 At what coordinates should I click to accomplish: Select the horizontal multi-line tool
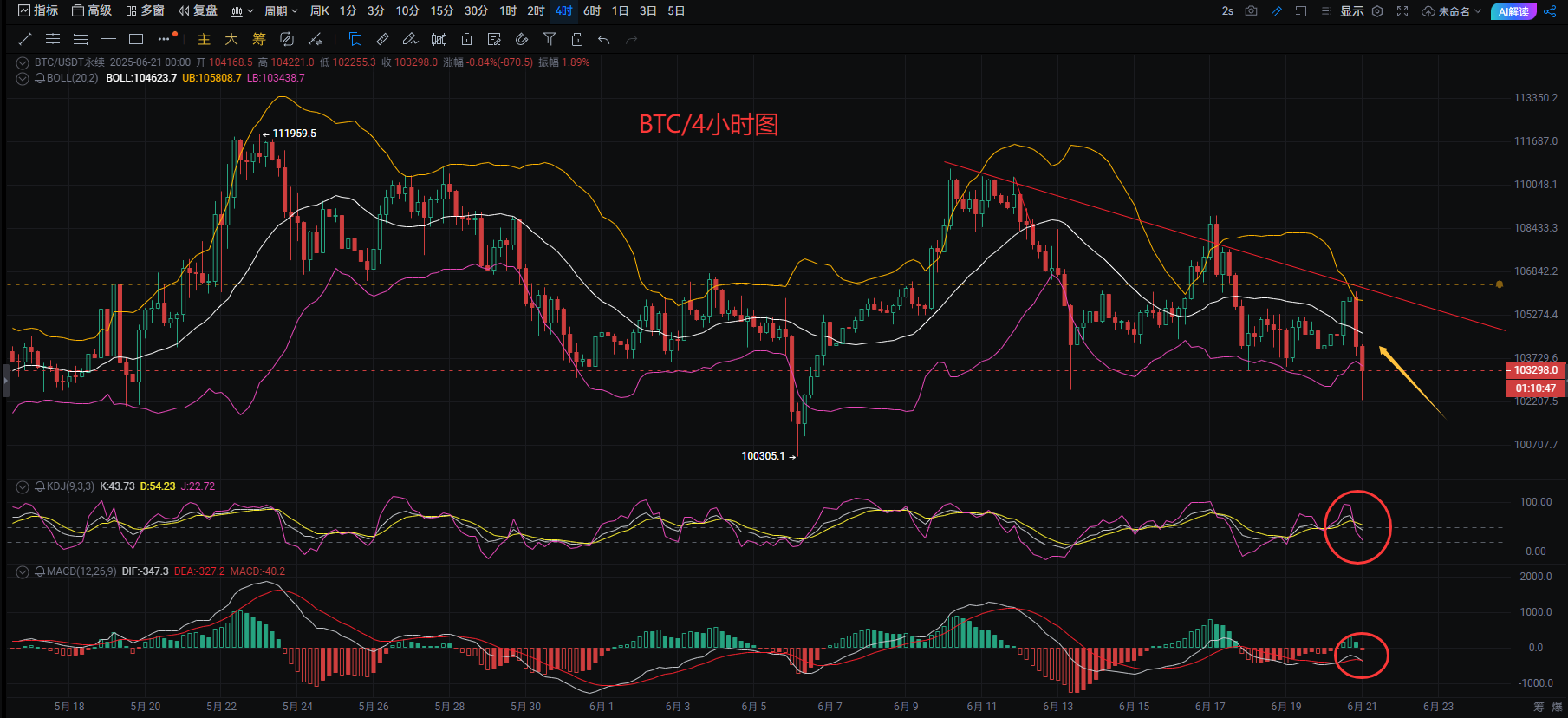tap(81, 39)
